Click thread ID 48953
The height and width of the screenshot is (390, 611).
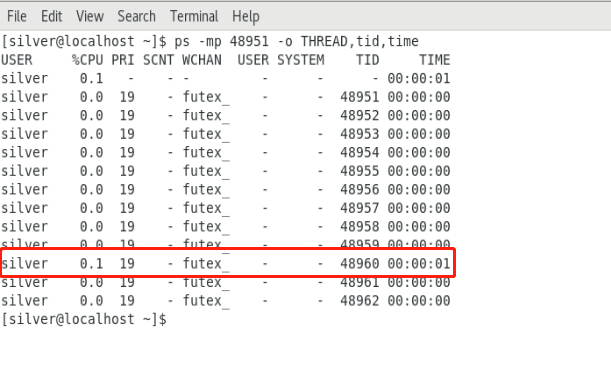(360, 134)
